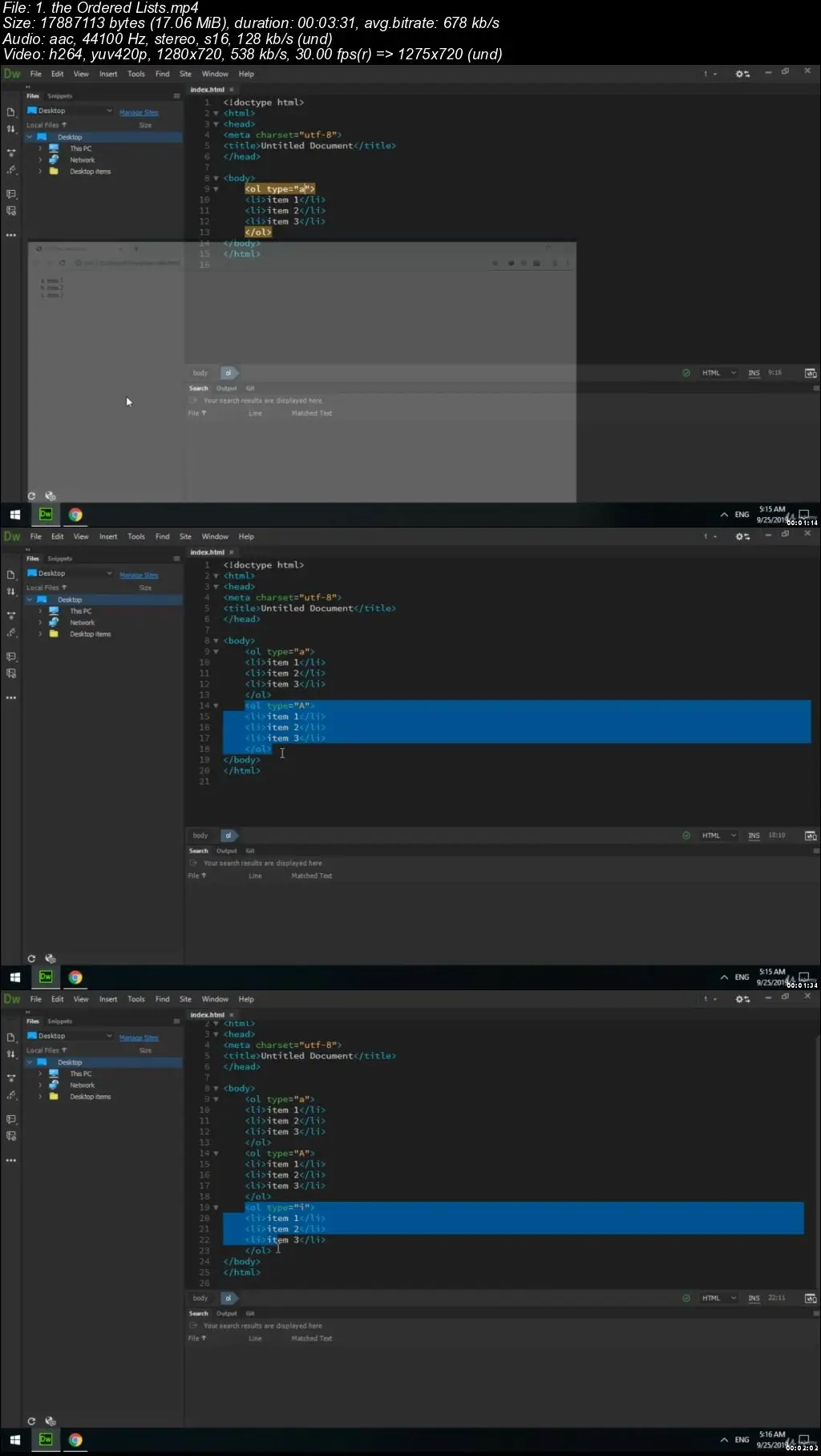This screenshot has width=821, height=1456.
Task: Click the Manage Sites link in the top frame
Action: 139,112
